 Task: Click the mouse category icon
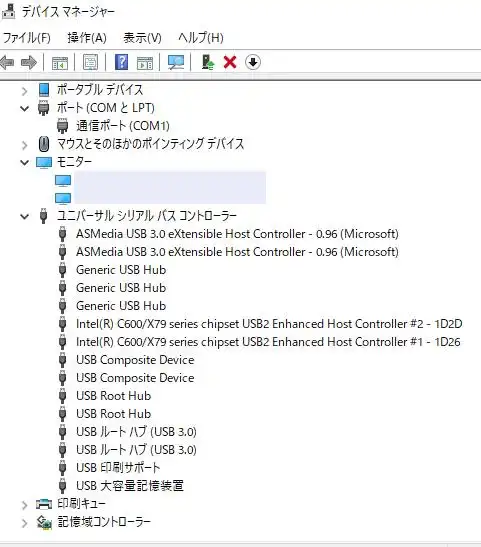point(44,144)
